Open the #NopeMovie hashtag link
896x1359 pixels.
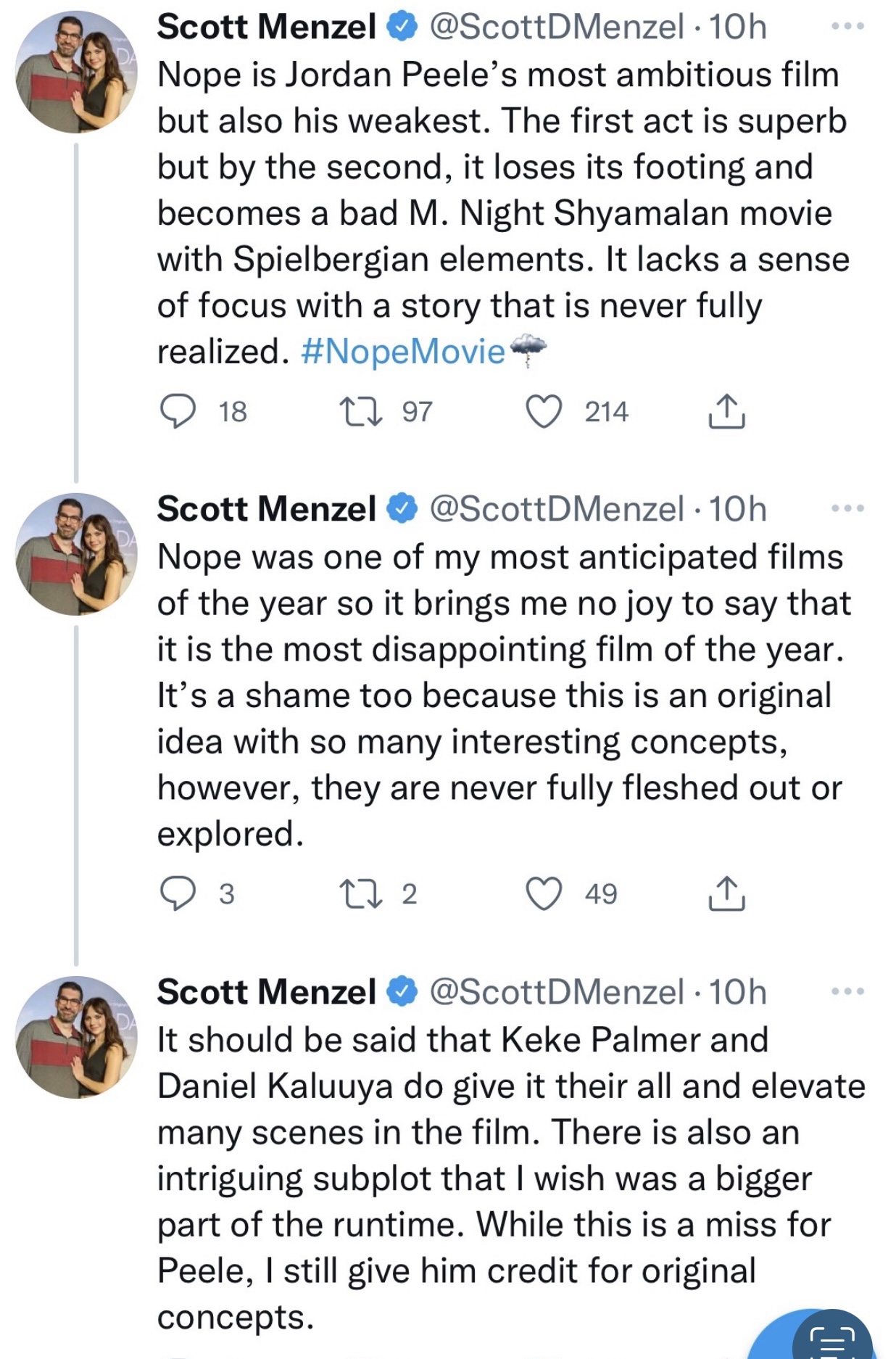point(403,352)
